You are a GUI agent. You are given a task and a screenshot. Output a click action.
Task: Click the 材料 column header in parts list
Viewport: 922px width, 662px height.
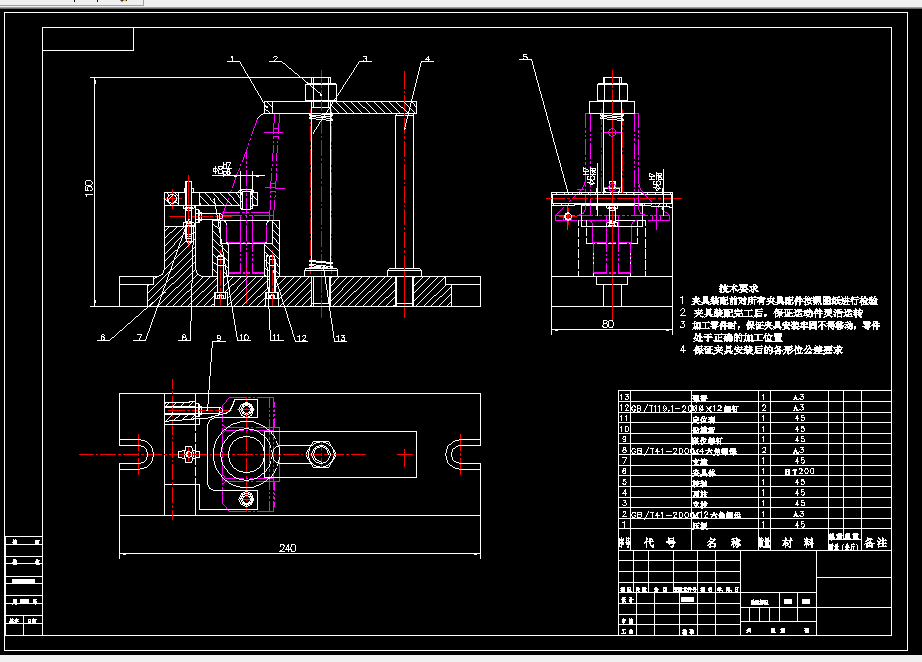click(x=799, y=542)
